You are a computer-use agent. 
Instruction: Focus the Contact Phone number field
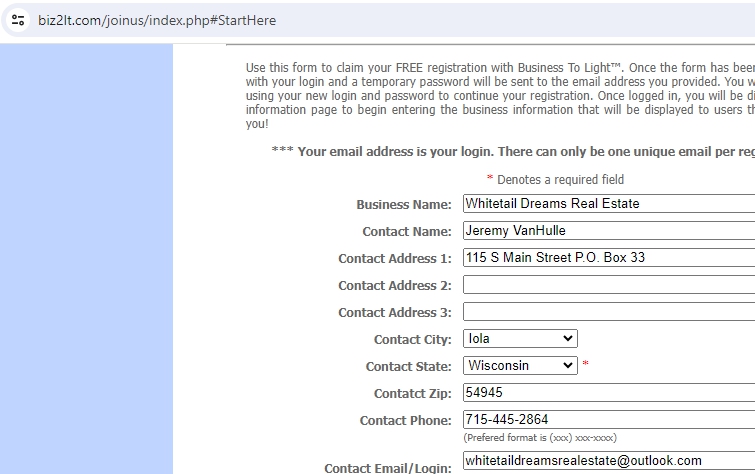click(x=608, y=420)
